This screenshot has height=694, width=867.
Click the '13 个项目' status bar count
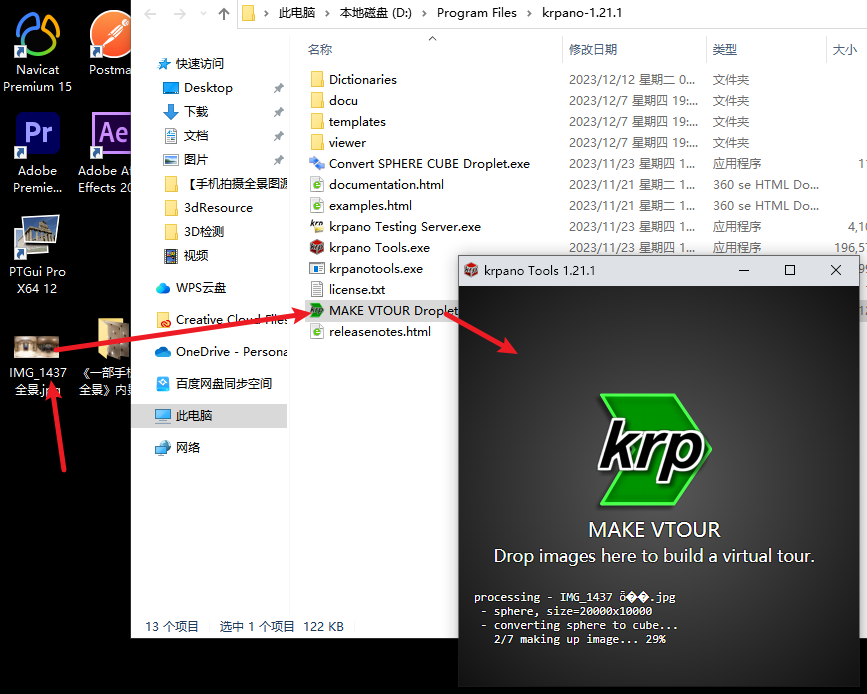pyautogui.click(x=171, y=627)
